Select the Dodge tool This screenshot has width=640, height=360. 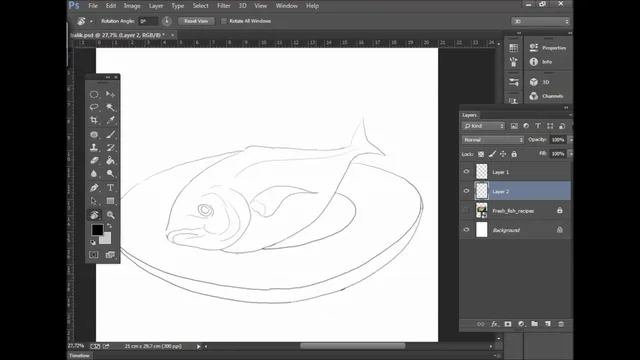tap(110, 173)
